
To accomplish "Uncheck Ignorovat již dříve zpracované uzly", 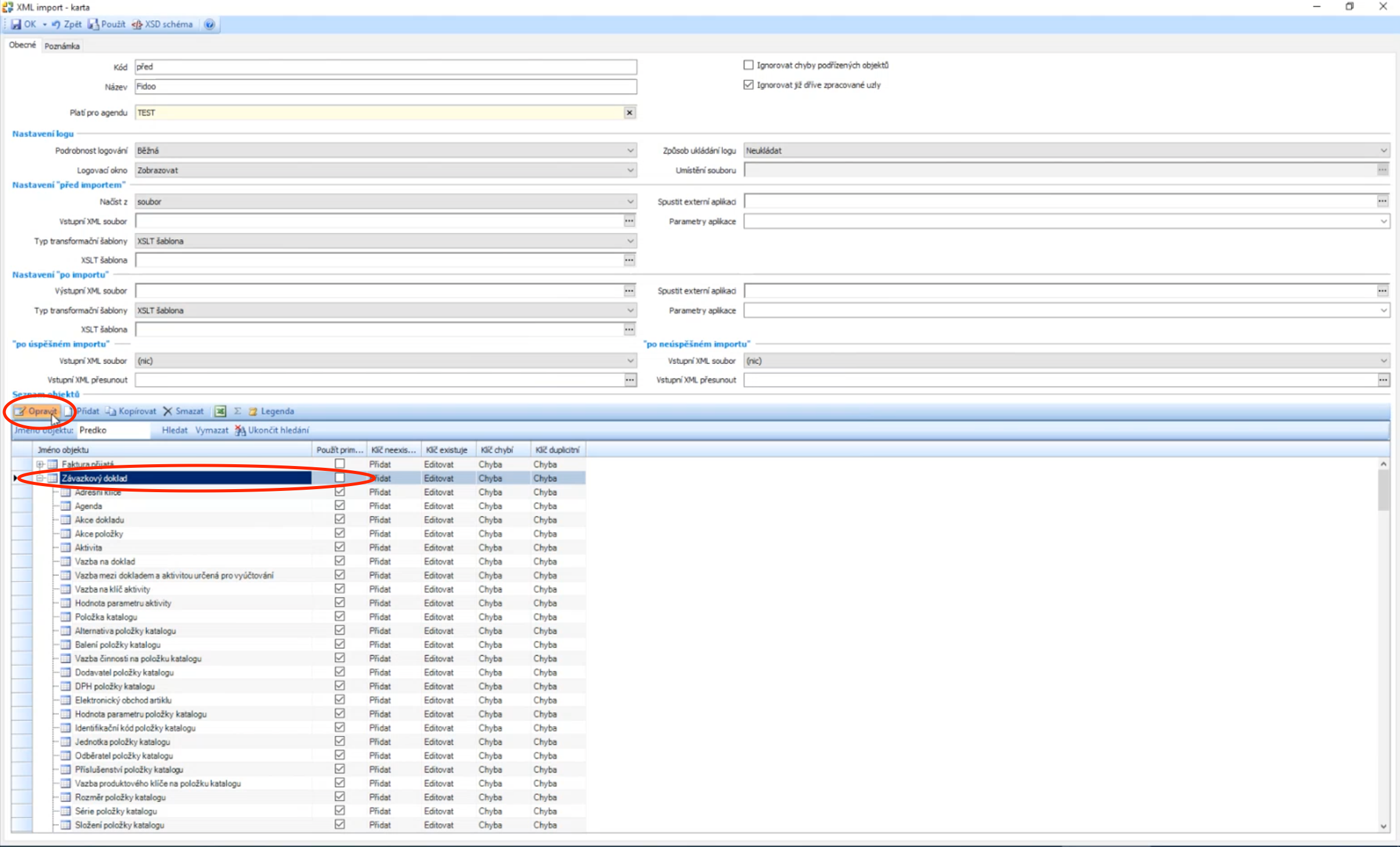I will click(x=749, y=84).
